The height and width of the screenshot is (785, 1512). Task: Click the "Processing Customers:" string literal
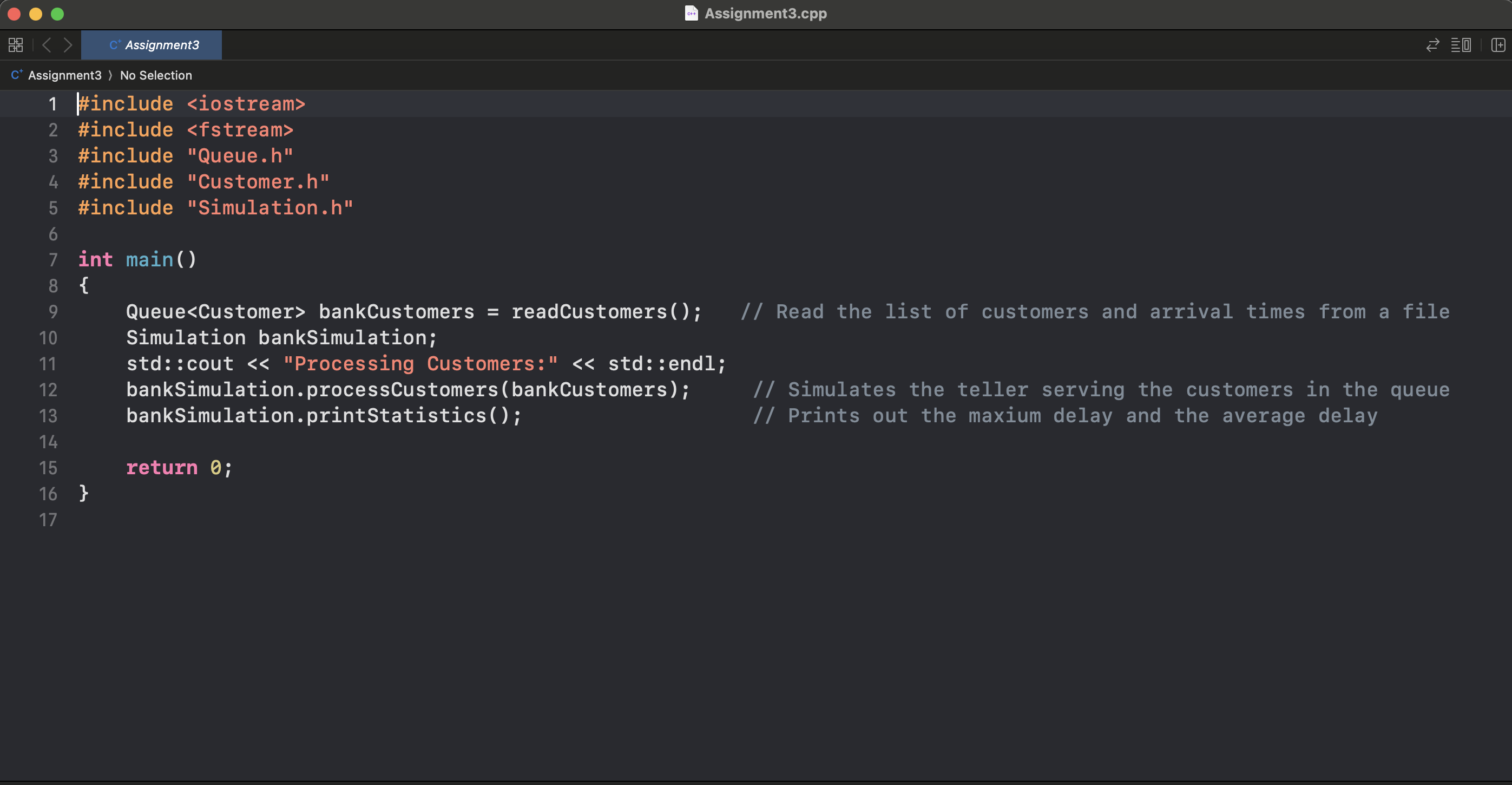pos(420,364)
